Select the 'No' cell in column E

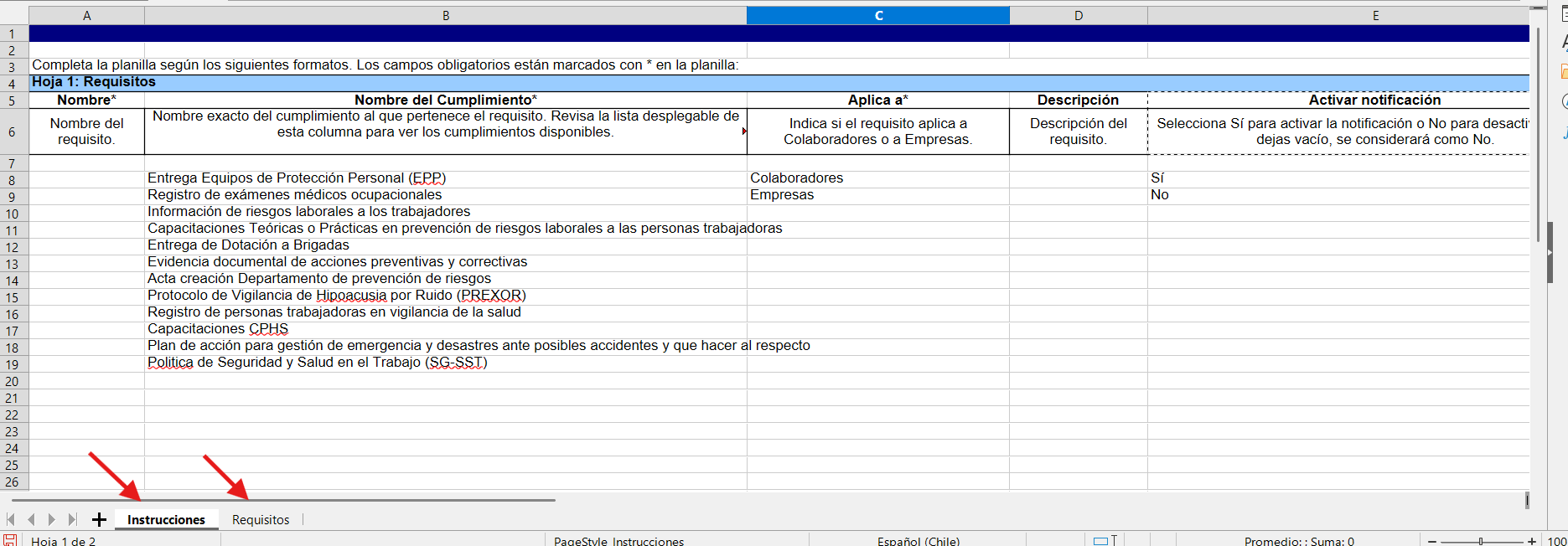pyautogui.click(x=1338, y=195)
